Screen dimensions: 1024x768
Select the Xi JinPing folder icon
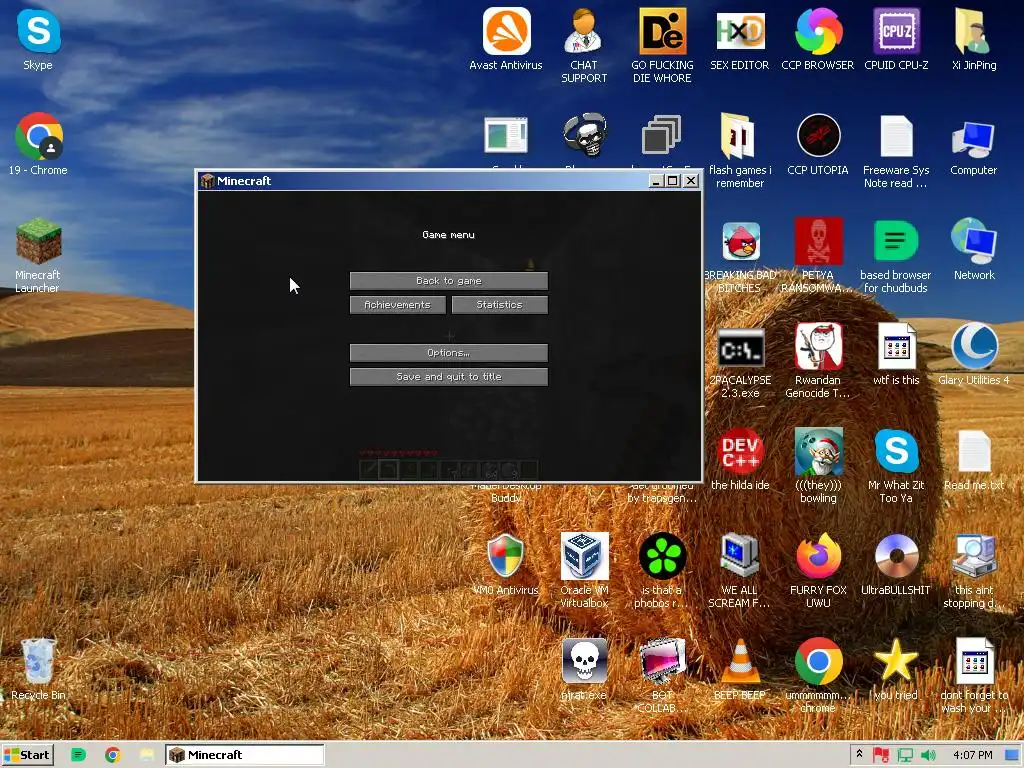pos(974,39)
